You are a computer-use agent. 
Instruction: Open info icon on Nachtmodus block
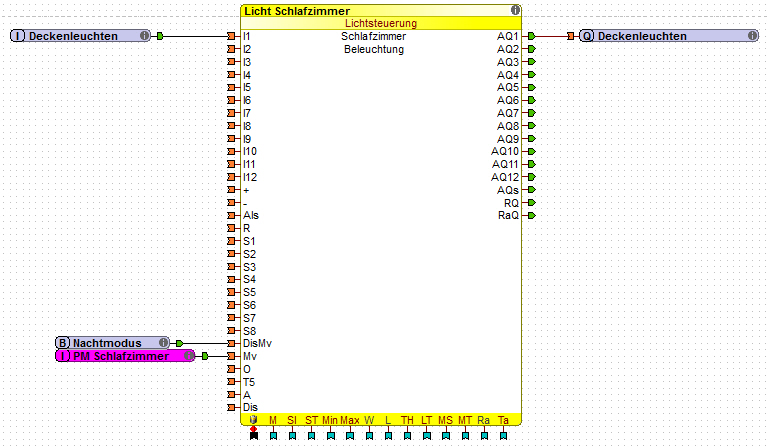pos(164,342)
